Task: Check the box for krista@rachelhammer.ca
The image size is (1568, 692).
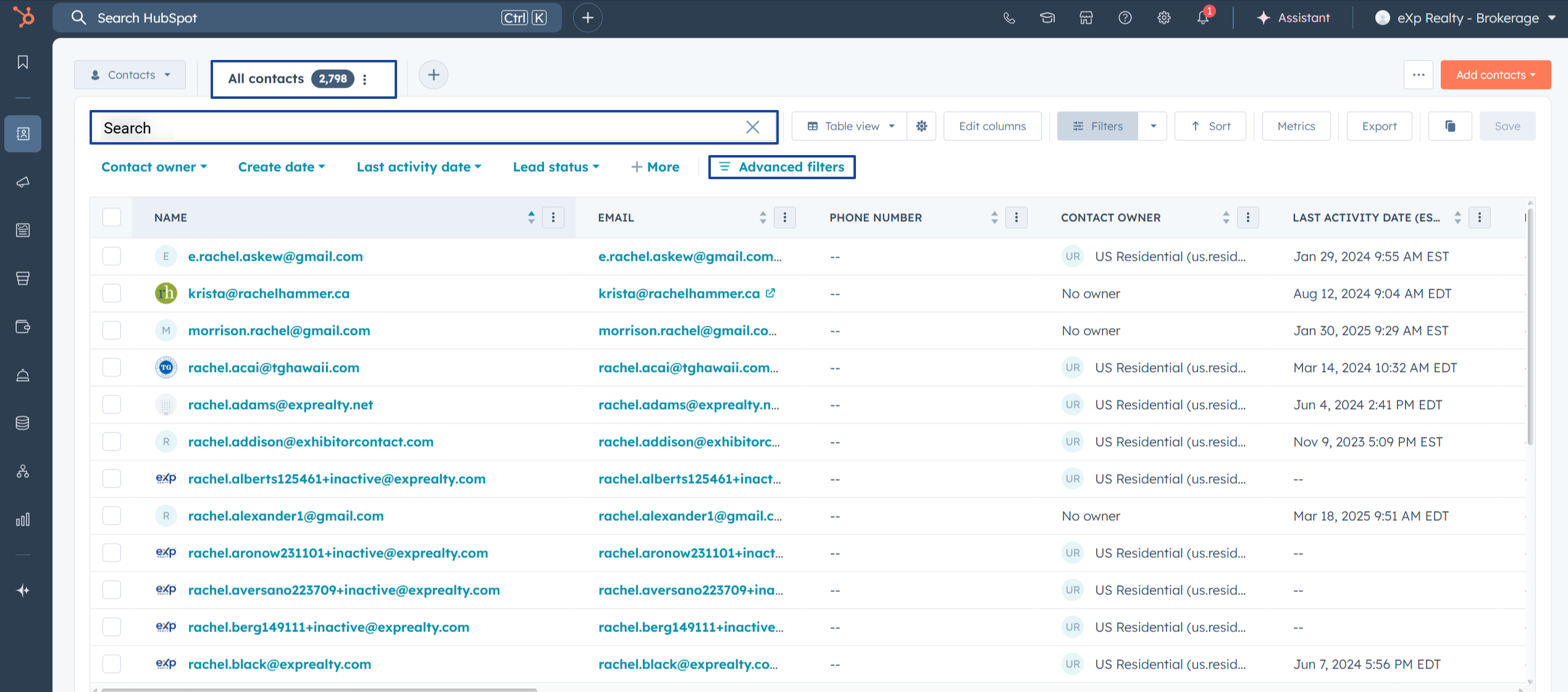Action: [x=112, y=293]
